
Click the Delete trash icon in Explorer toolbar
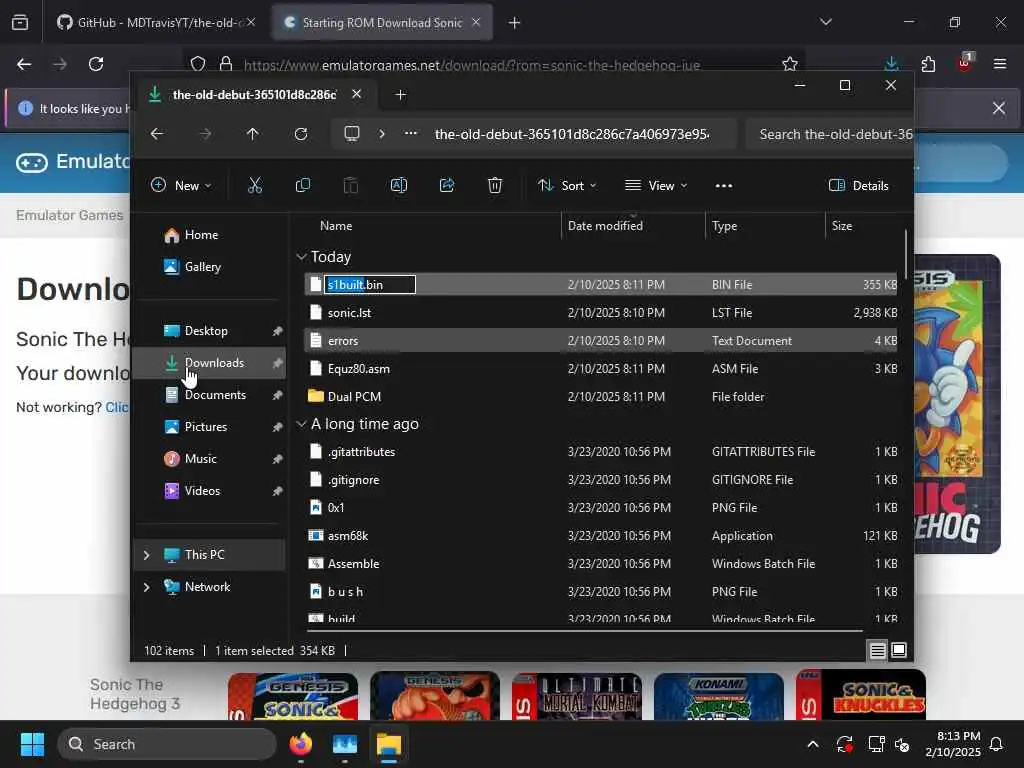495,185
